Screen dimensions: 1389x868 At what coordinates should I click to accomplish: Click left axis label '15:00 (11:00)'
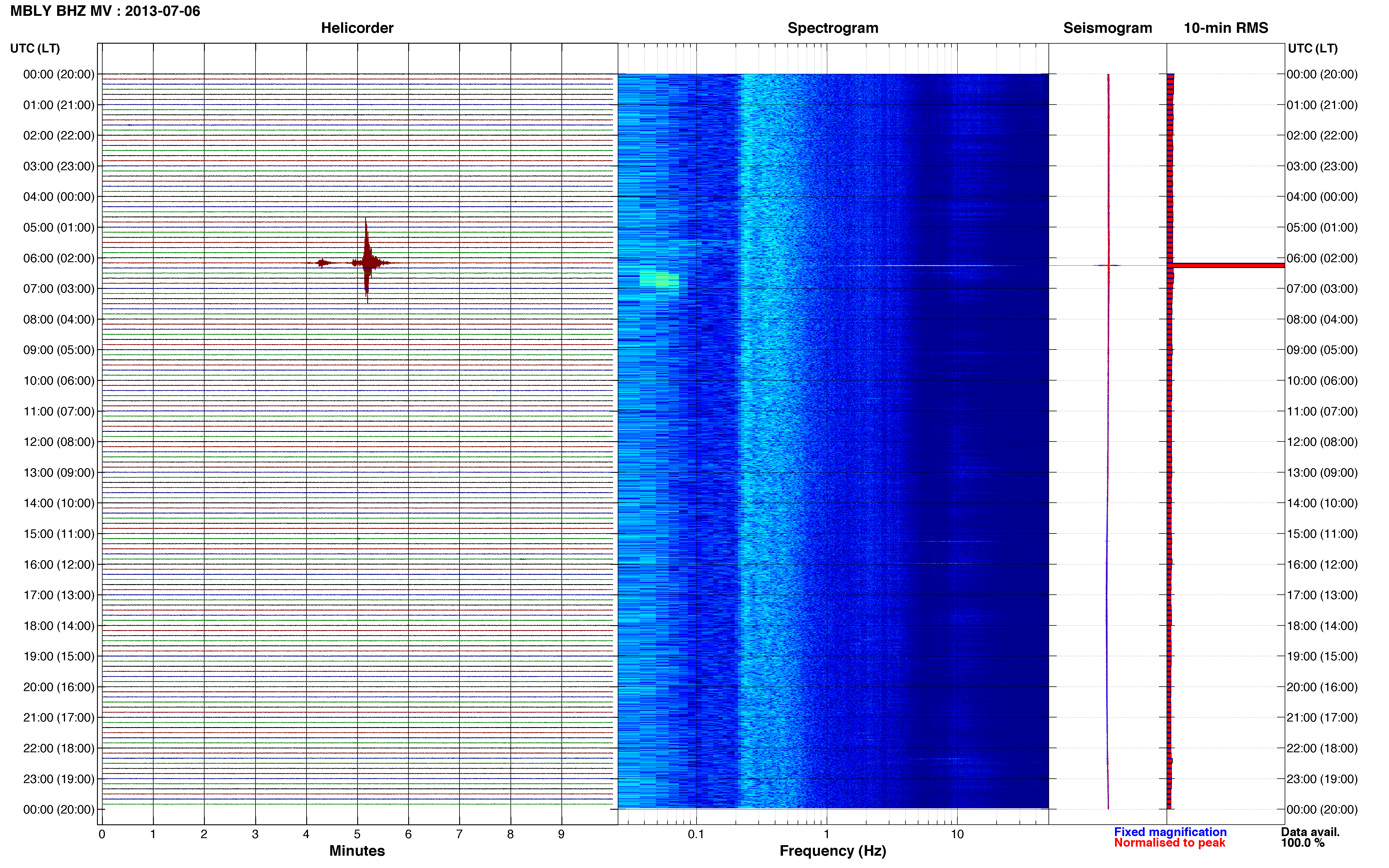[59, 534]
